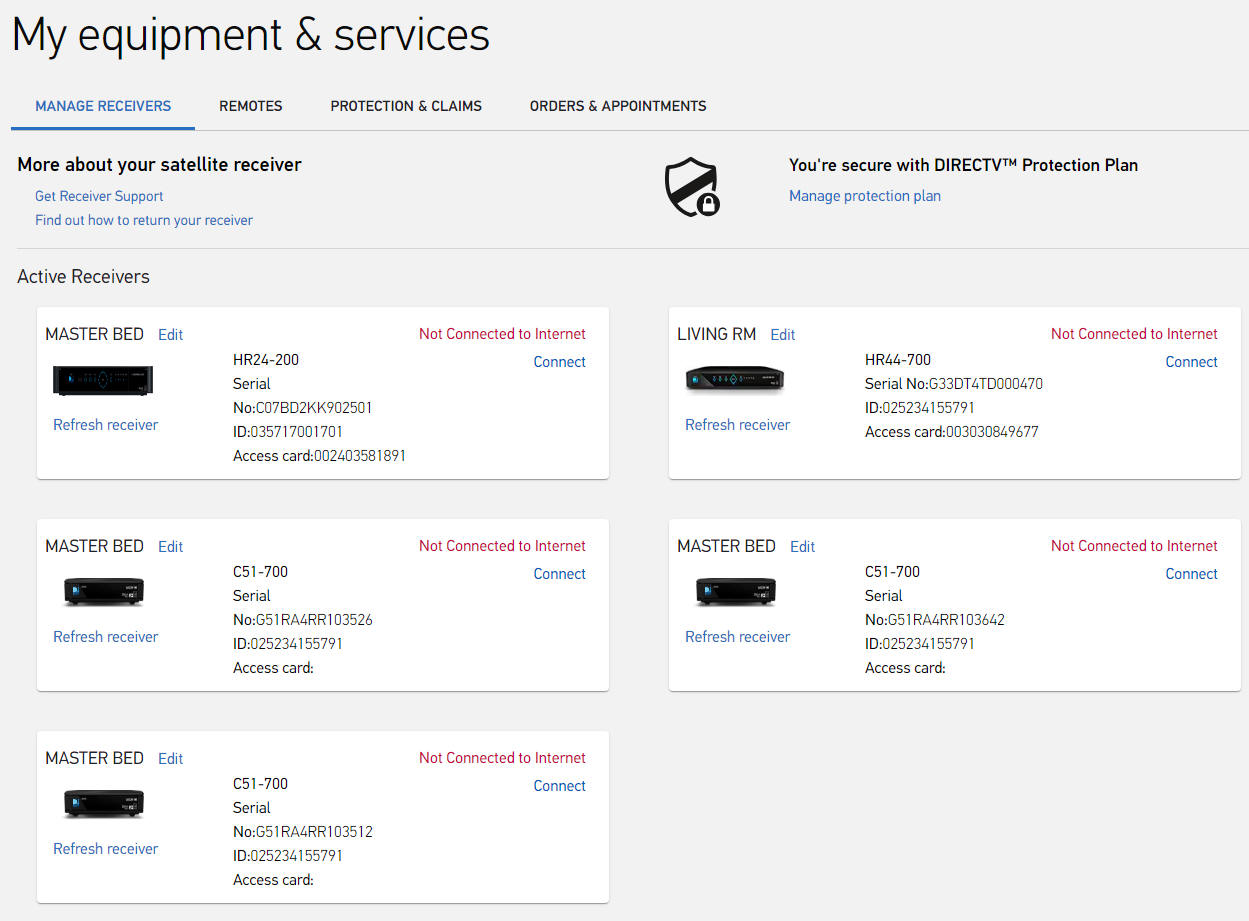
Task: Click Edit for receiver serial G51RA4RR103512
Action: [x=171, y=759]
